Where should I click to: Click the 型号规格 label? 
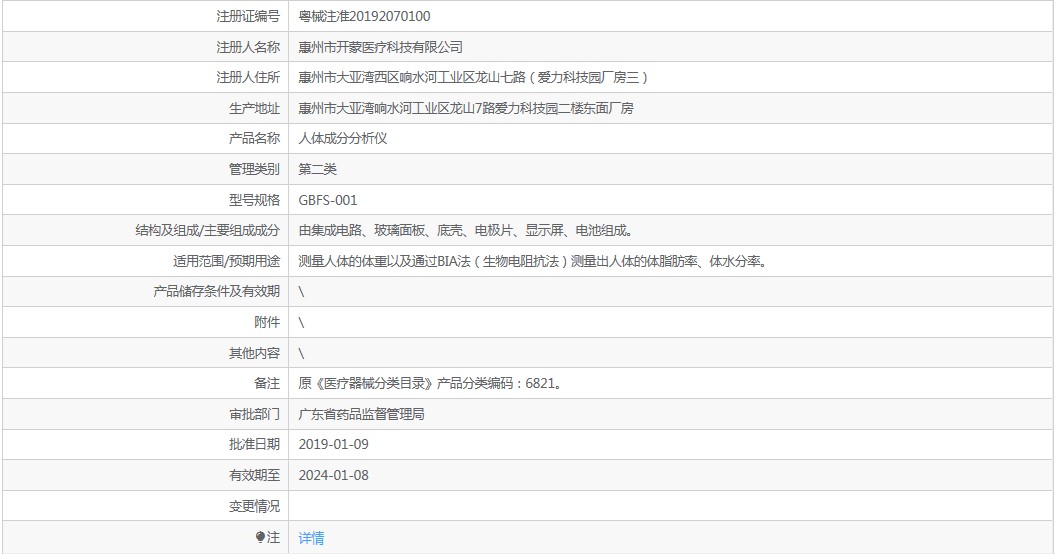254,201
